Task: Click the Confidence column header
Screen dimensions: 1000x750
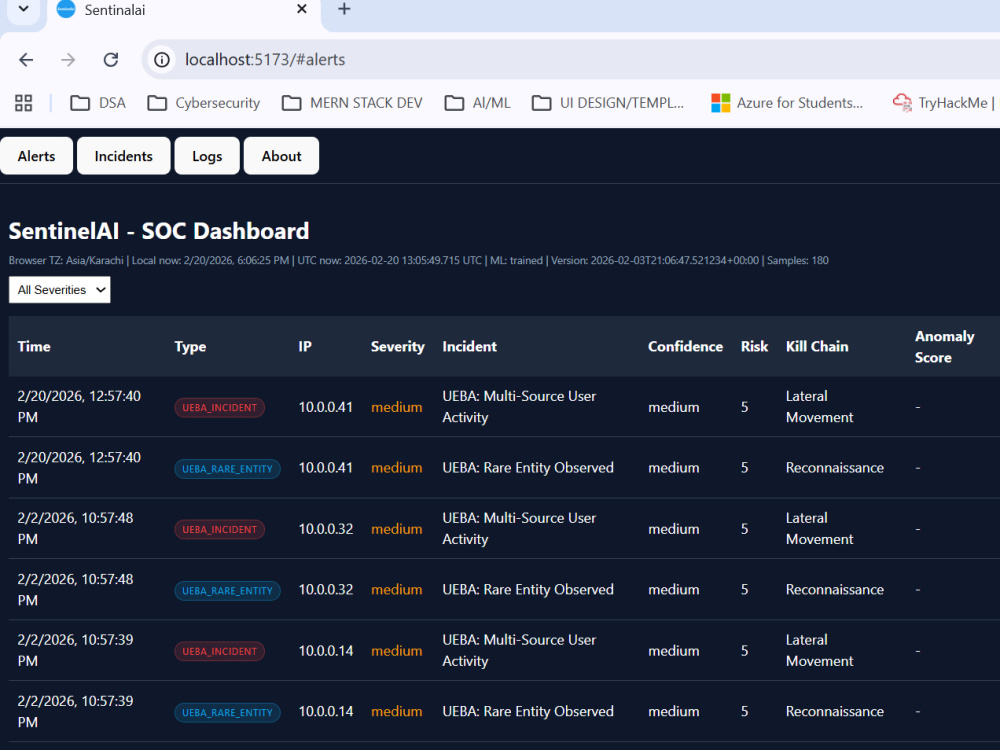Action: [x=685, y=346]
